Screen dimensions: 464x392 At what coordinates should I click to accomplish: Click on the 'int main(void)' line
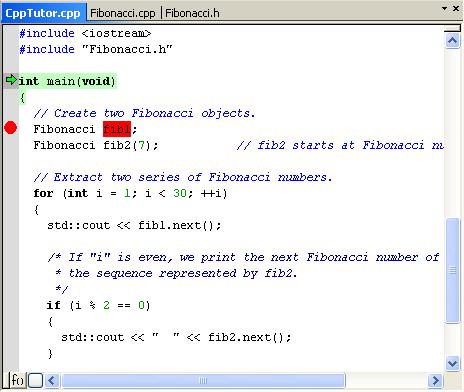[x=67, y=81]
